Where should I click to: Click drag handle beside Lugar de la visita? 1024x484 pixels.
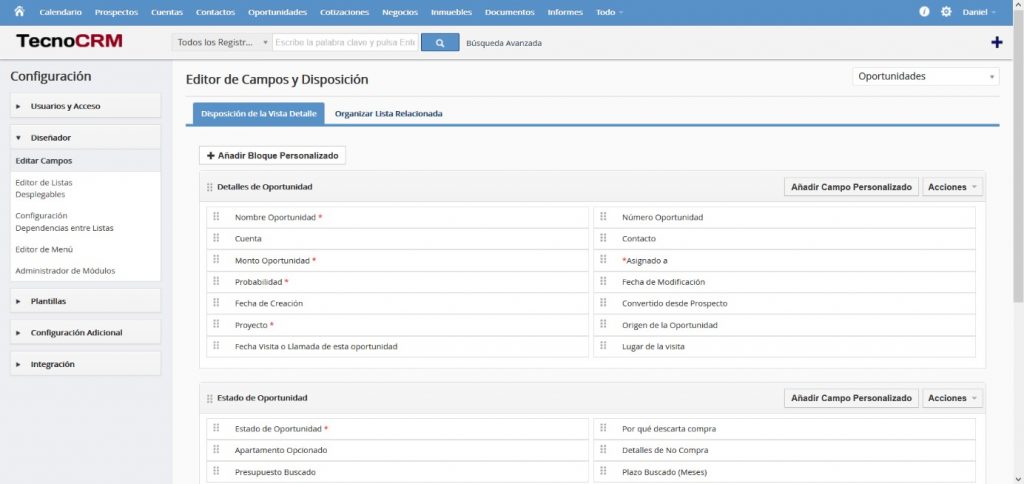click(x=603, y=346)
